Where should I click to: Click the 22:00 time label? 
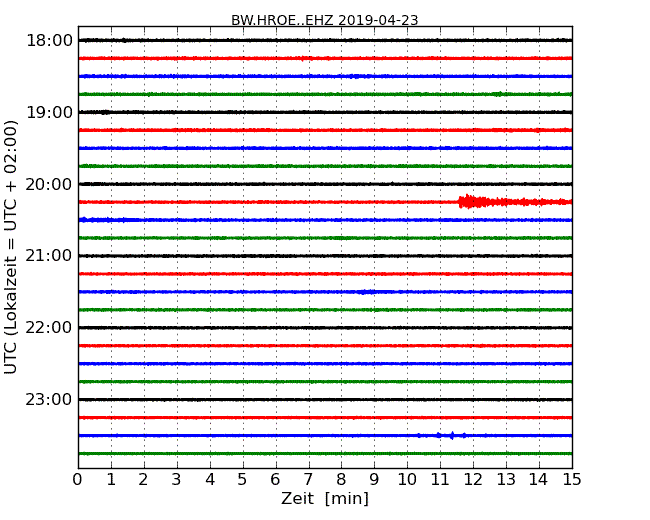(49, 328)
